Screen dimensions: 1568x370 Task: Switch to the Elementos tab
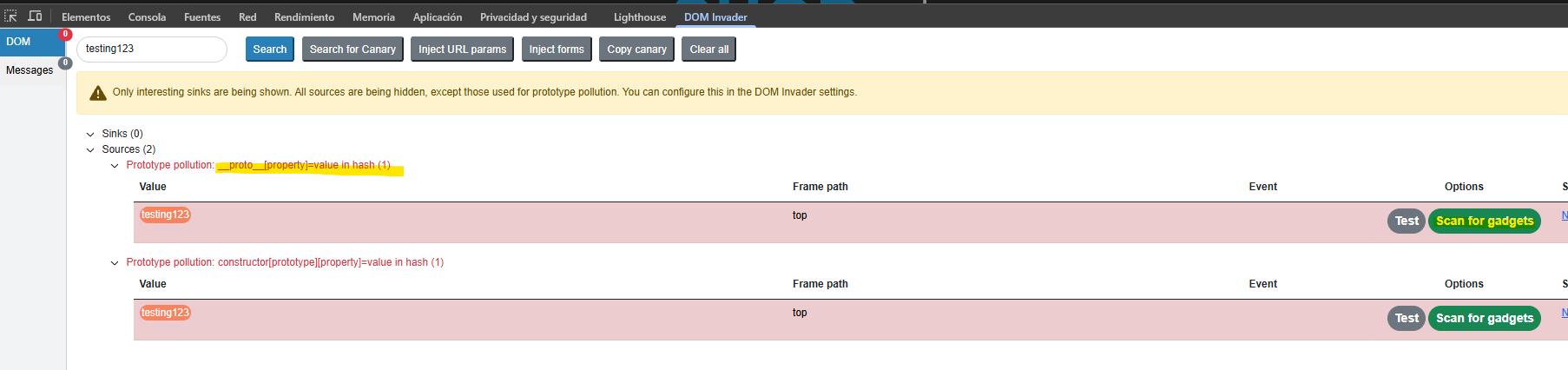(x=86, y=17)
